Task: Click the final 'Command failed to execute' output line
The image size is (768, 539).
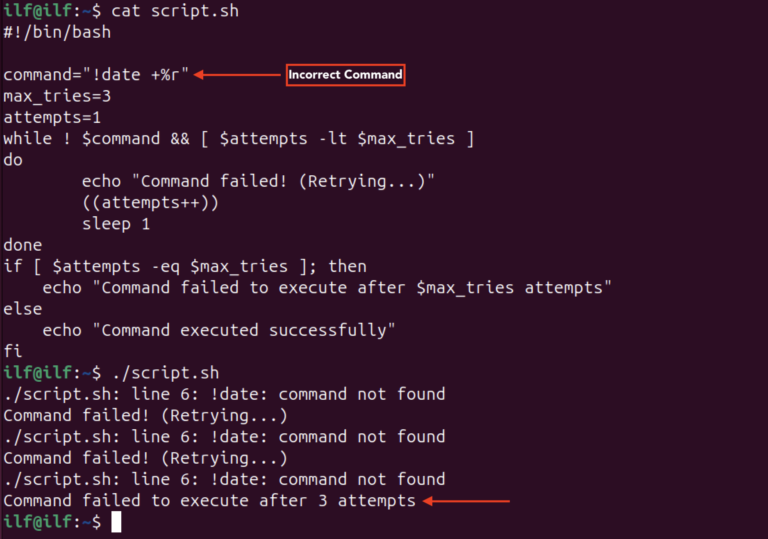Action: [209, 501]
